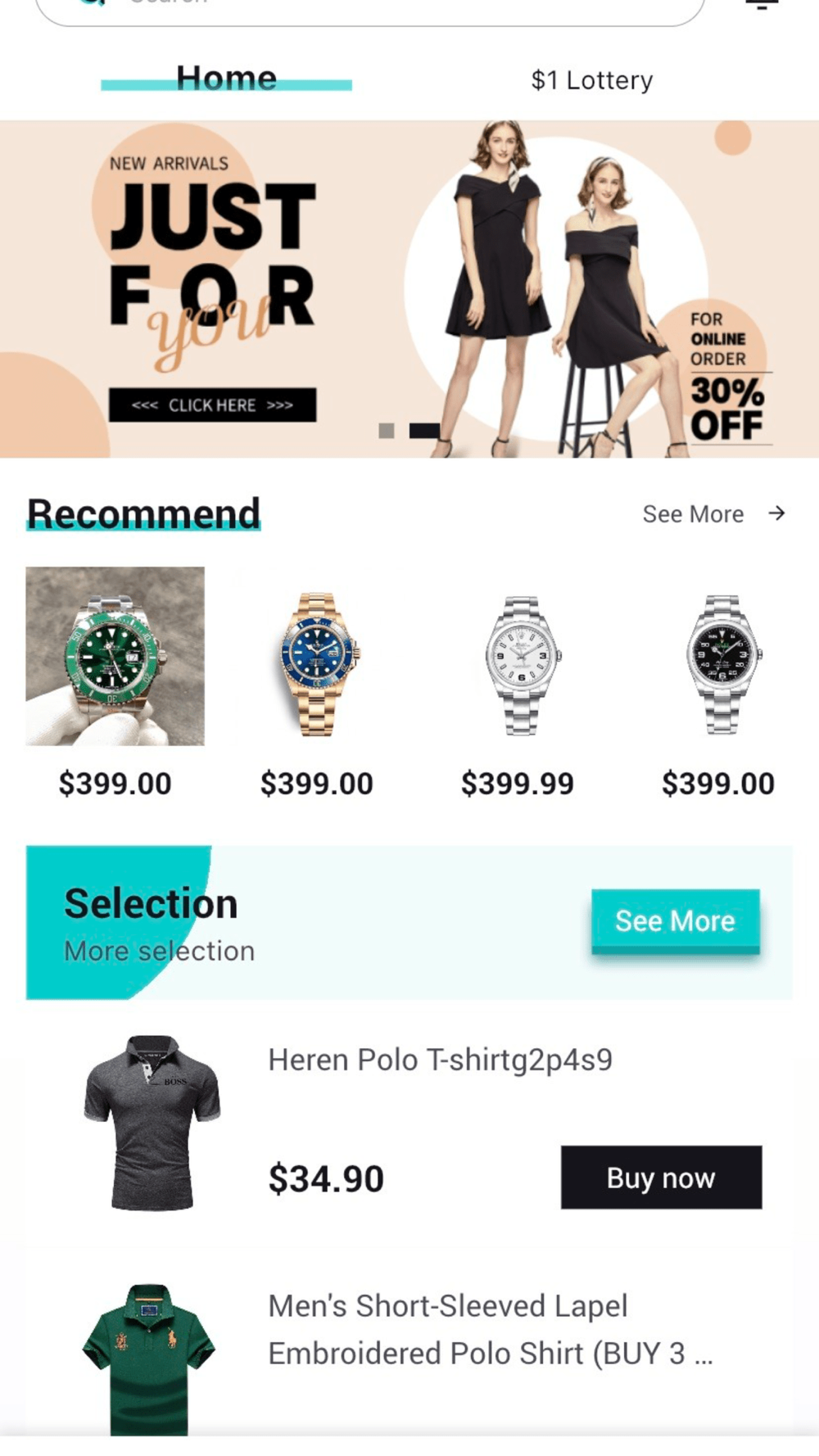Open See More next to Recommend

coord(693,514)
